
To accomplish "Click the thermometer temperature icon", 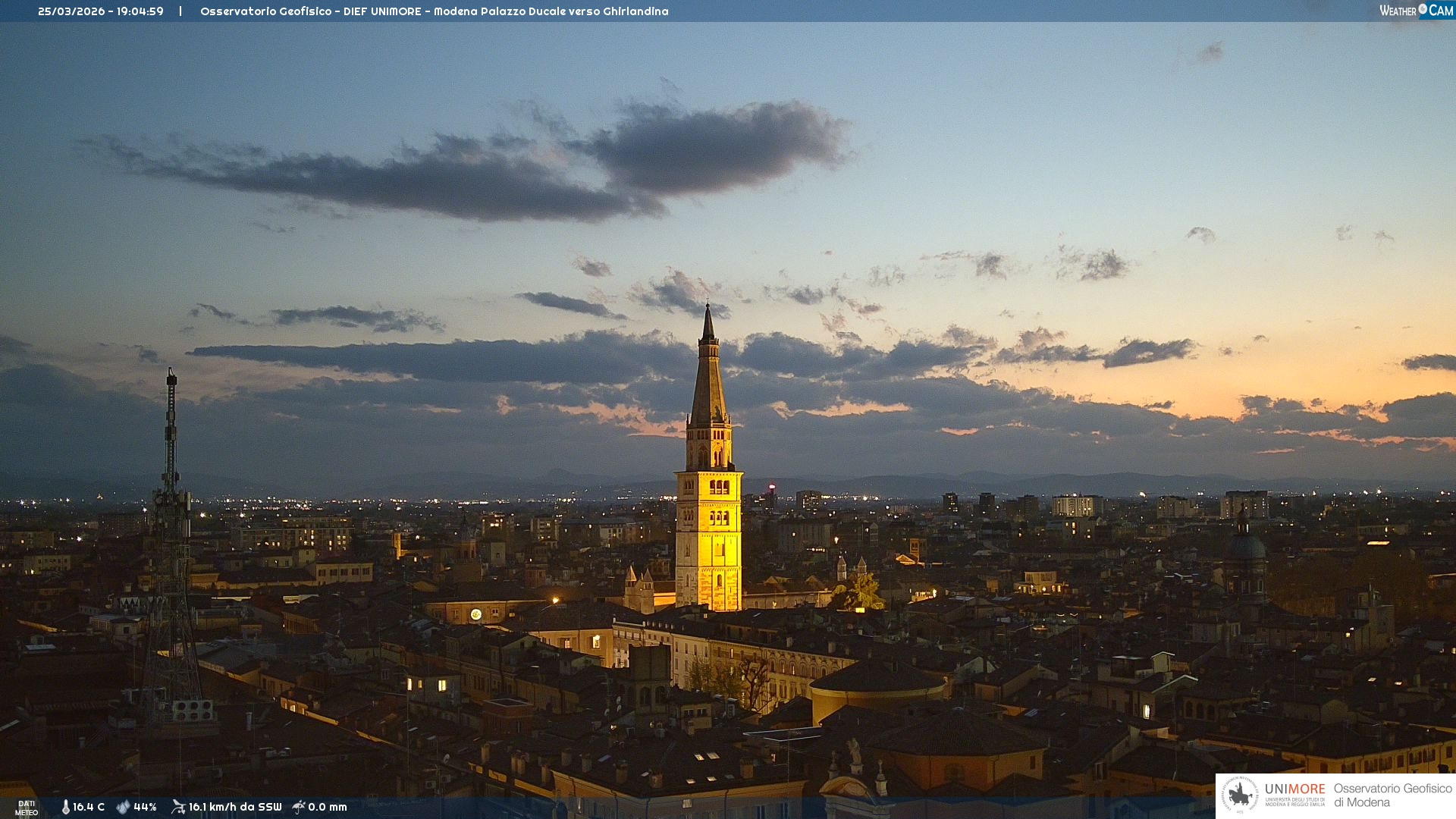I will pos(65,807).
